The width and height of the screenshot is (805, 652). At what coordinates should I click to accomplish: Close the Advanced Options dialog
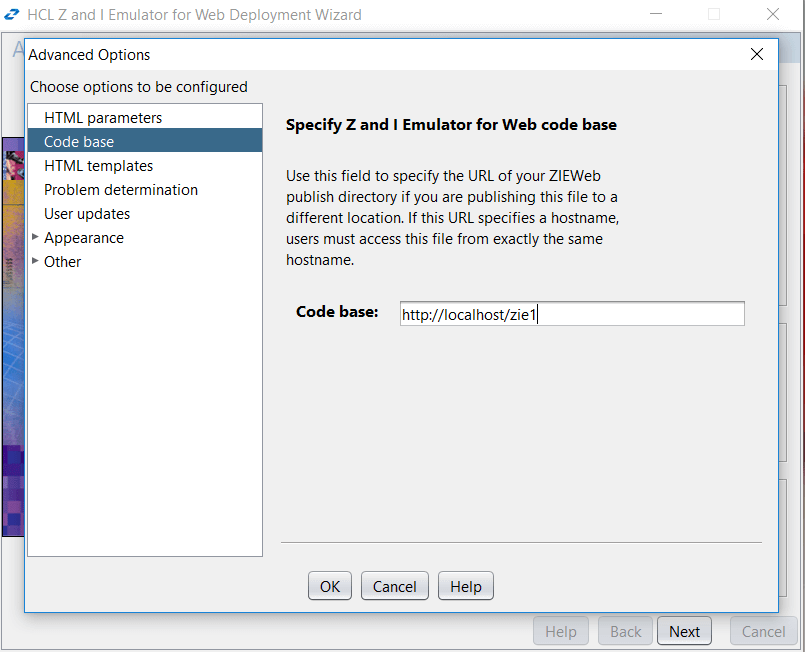click(x=757, y=54)
